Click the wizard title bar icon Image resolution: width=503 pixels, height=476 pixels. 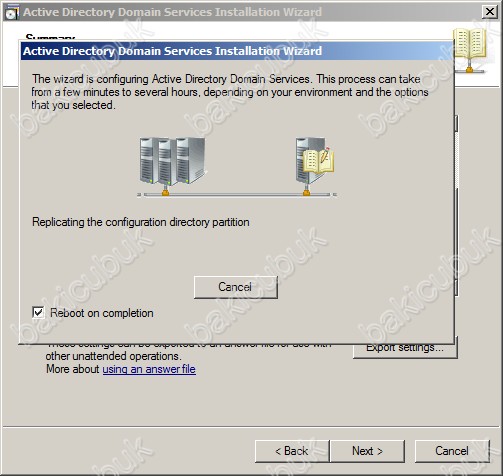(12, 12)
